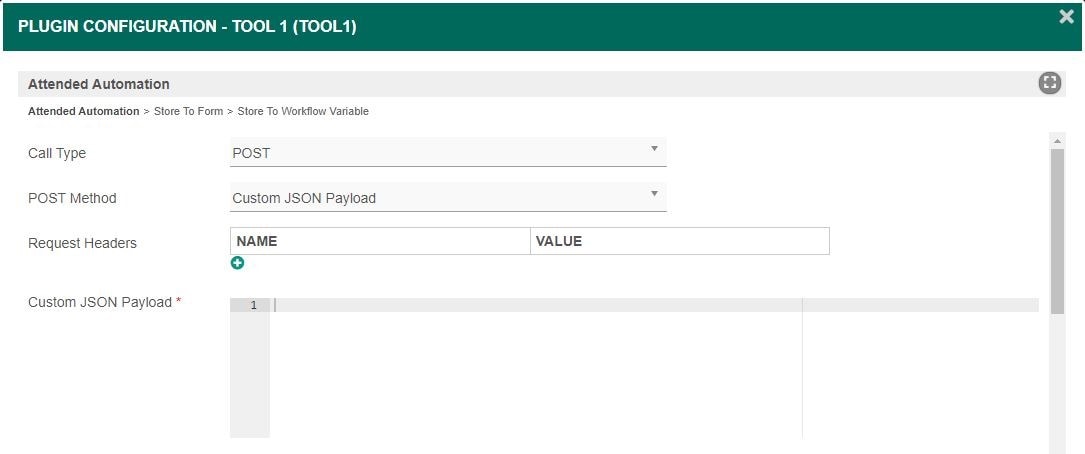
Task: Open the Call Type dropdown
Action: click(448, 153)
